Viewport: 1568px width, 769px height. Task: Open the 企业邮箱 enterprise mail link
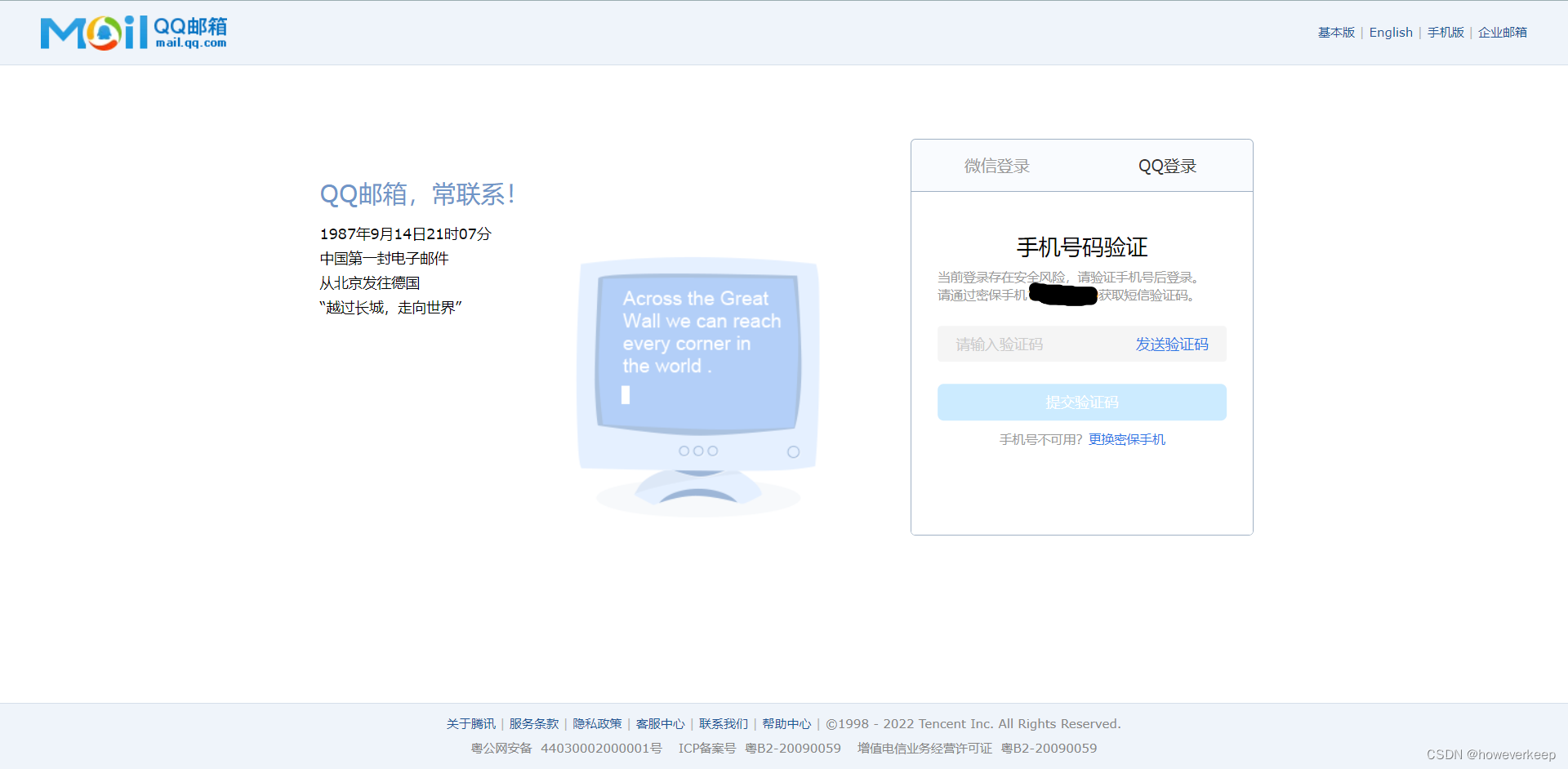pyautogui.click(x=1503, y=33)
